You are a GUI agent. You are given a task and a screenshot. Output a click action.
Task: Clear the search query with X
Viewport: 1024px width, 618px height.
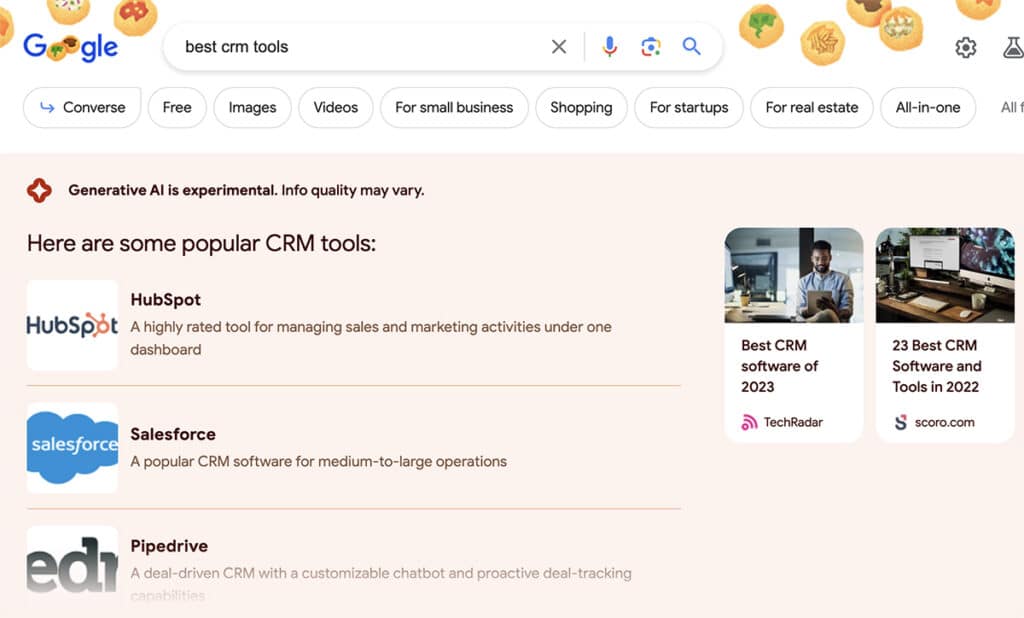(x=558, y=46)
